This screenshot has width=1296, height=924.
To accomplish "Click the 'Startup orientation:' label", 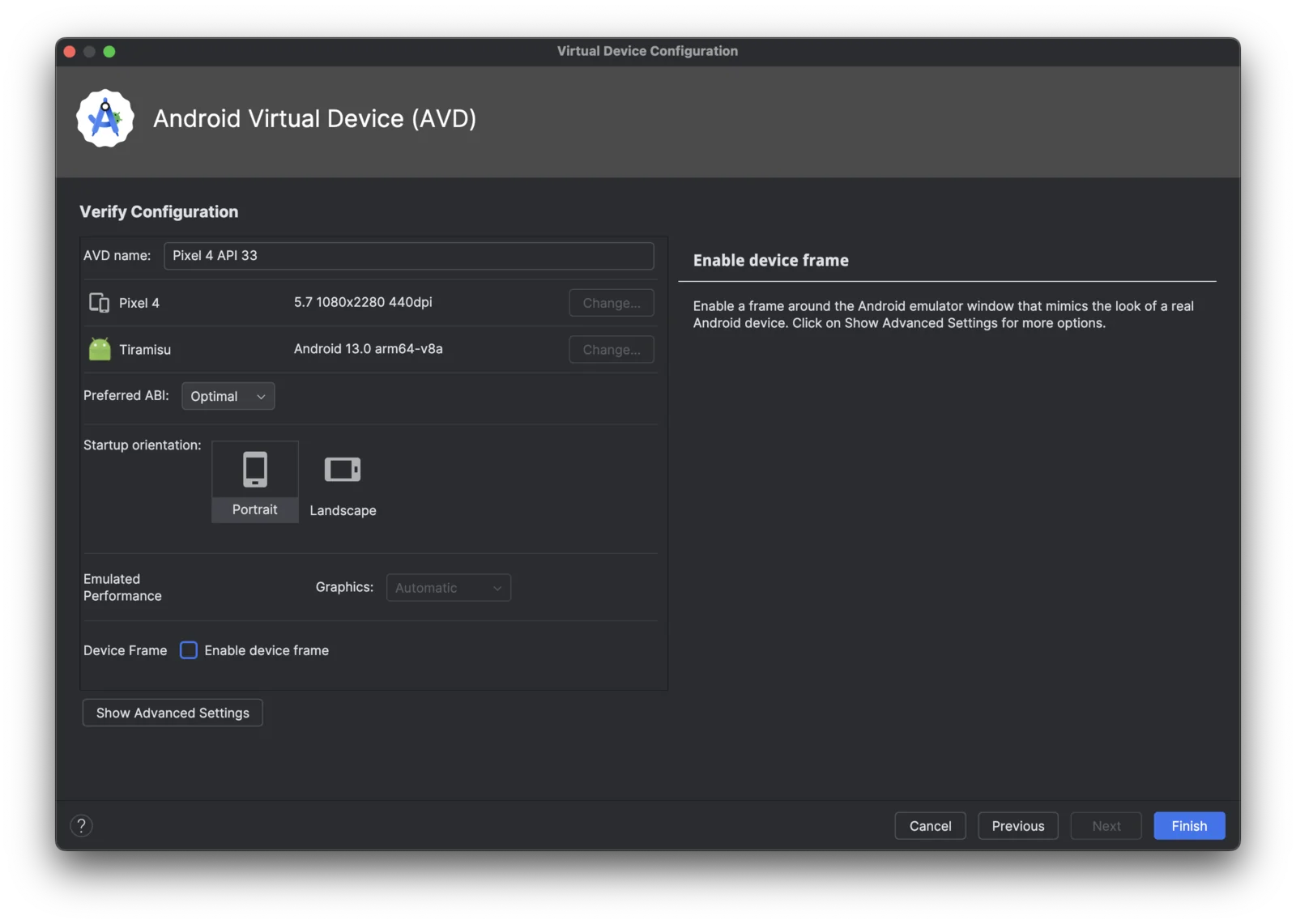I will coord(143,445).
